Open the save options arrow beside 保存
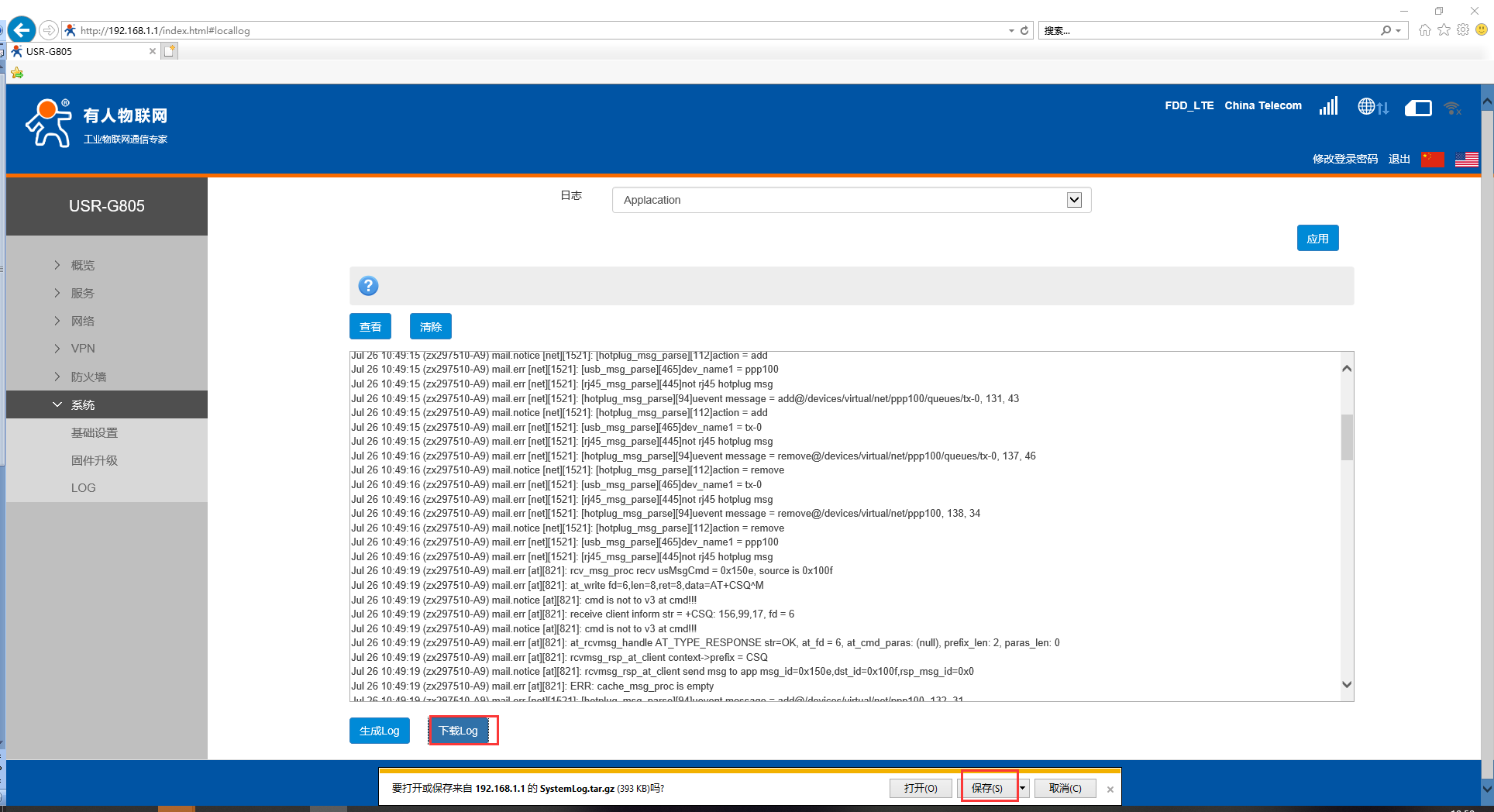This screenshot has height=812, width=1494. pos(1023,788)
